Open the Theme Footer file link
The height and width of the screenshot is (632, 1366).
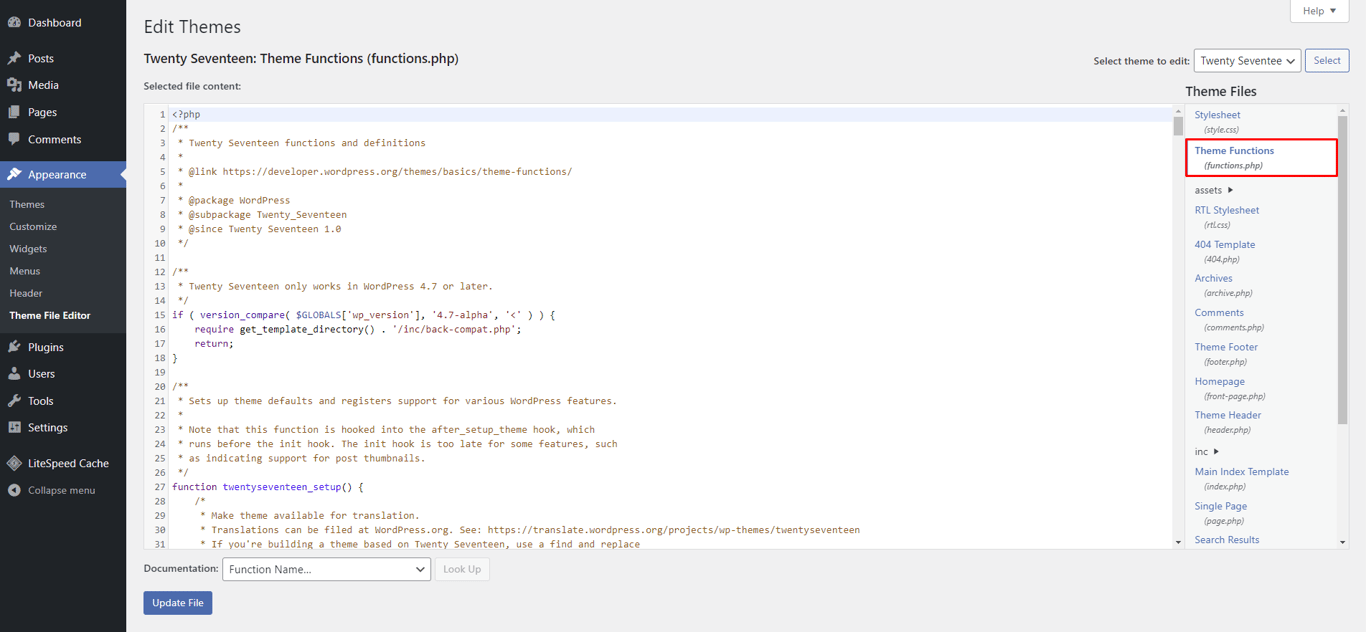coord(1226,346)
